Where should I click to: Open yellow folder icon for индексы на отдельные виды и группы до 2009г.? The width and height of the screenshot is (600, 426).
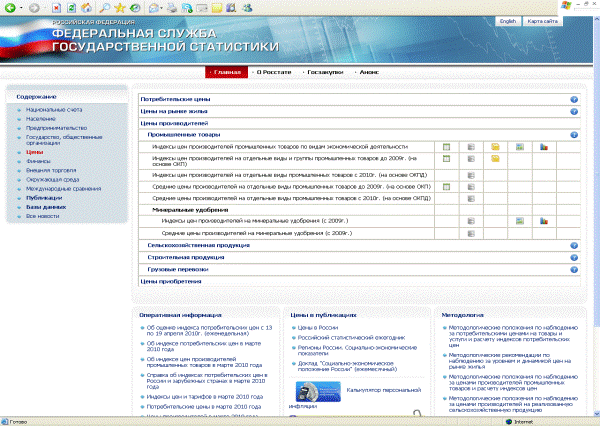pos(495,158)
